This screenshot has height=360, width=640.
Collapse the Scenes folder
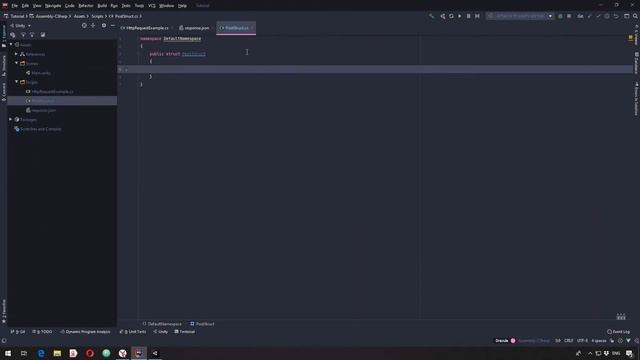[x=16, y=63]
